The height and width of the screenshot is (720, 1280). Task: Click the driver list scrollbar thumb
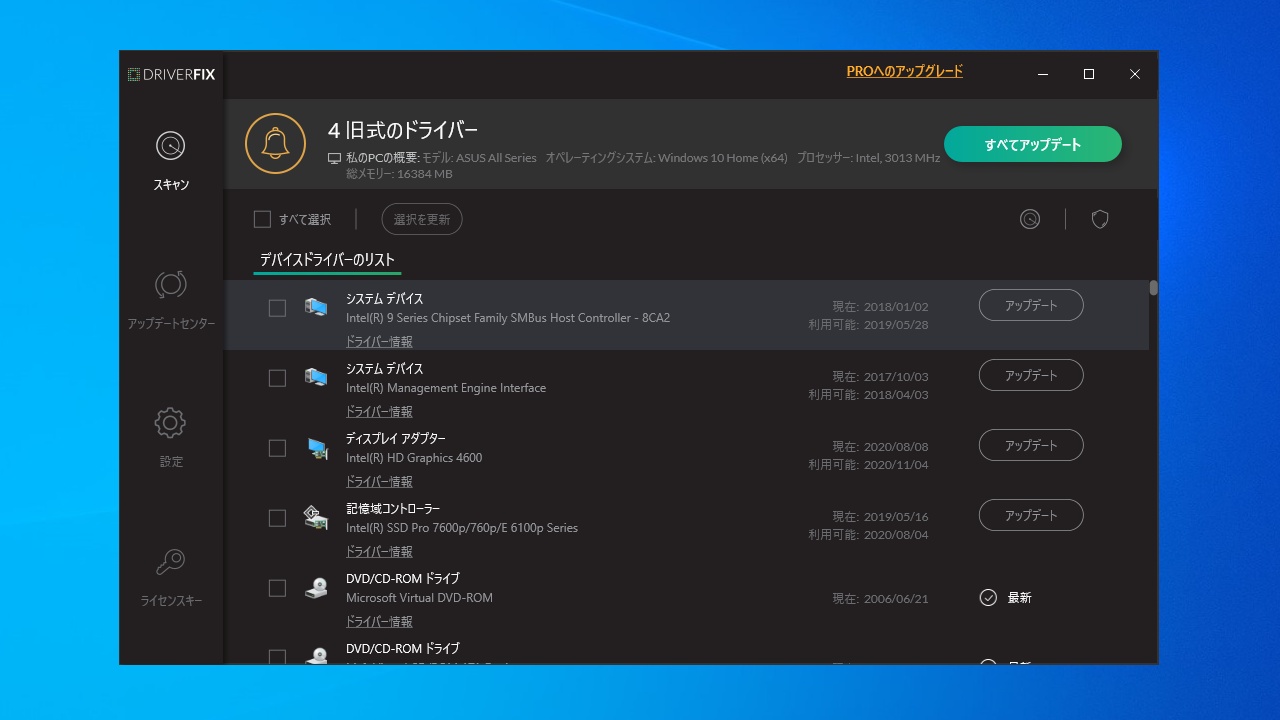pyautogui.click(x=1153, y=288)
